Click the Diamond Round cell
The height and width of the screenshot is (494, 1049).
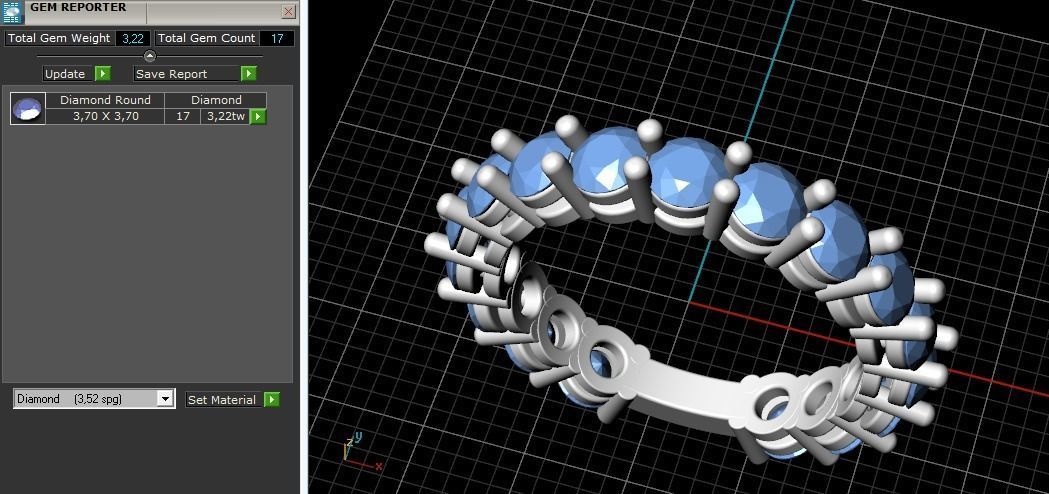(x=105, y=100)
